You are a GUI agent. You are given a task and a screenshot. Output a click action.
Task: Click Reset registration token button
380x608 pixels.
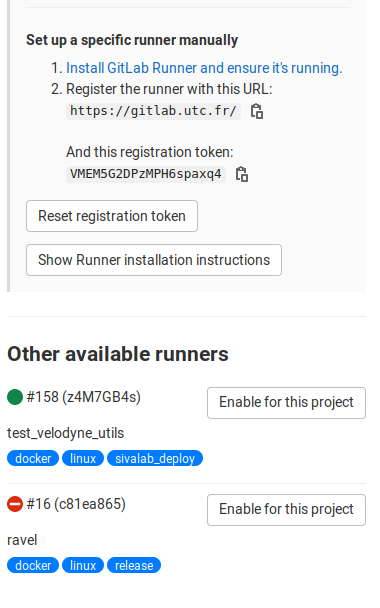[112, 216]
